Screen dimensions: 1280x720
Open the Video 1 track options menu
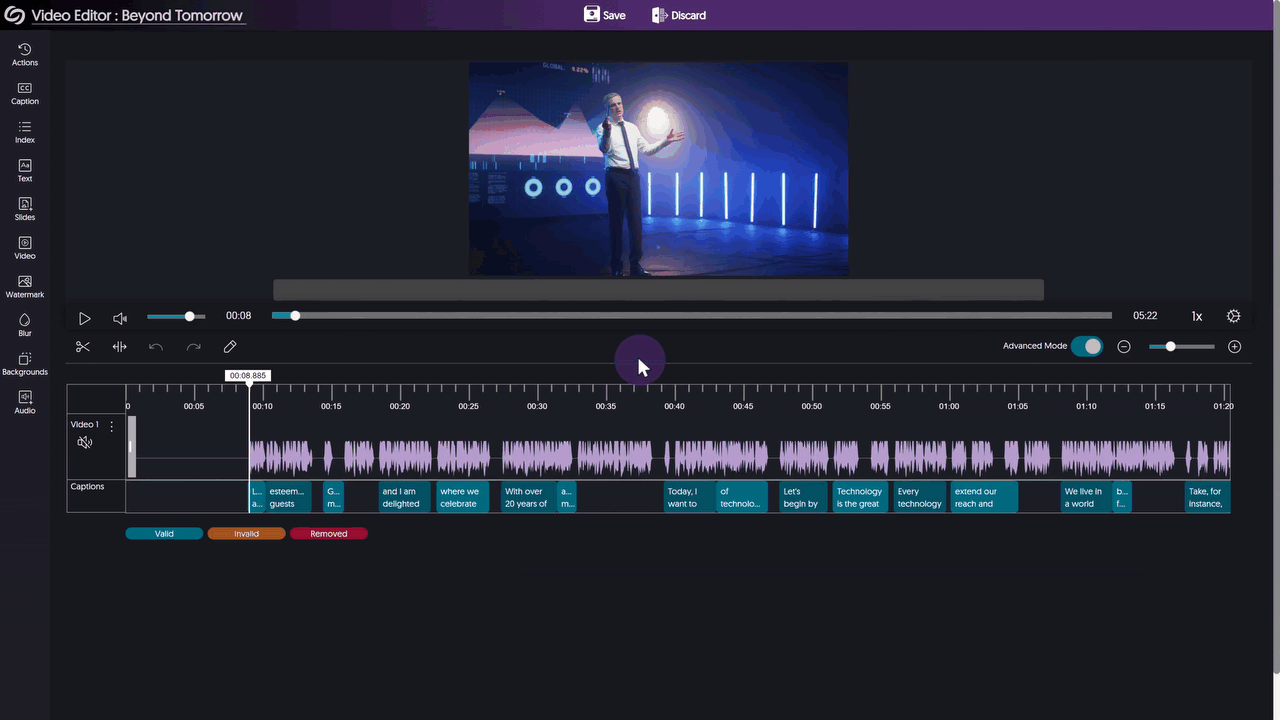click(111, 425)
